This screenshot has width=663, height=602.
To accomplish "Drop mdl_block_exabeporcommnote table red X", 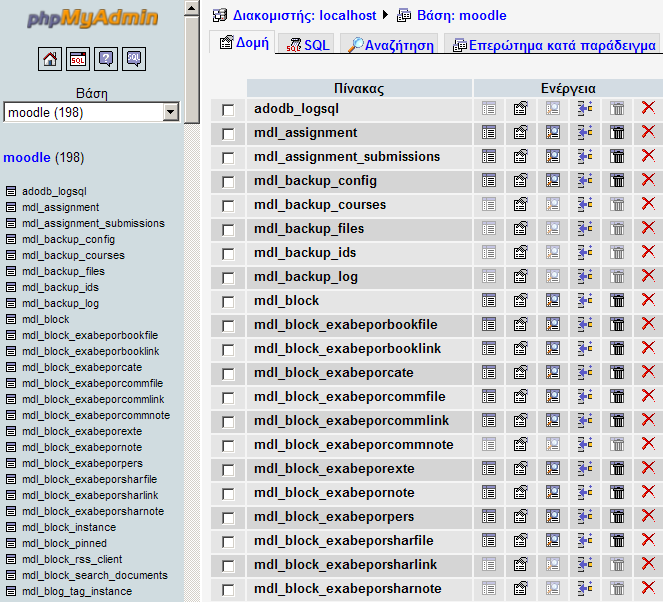I will [x=648, y=444].
